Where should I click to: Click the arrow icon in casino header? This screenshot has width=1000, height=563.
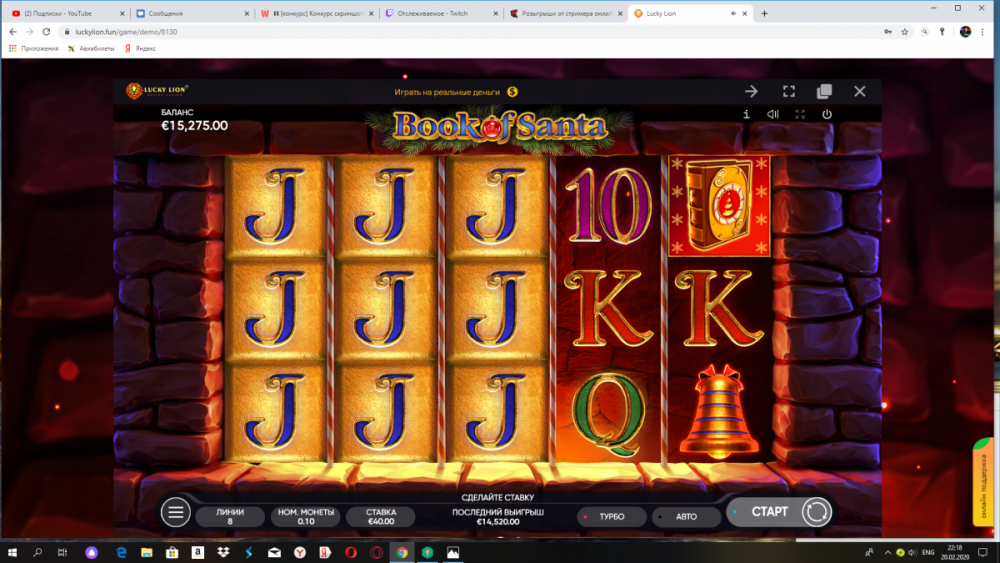click(751, 91)
